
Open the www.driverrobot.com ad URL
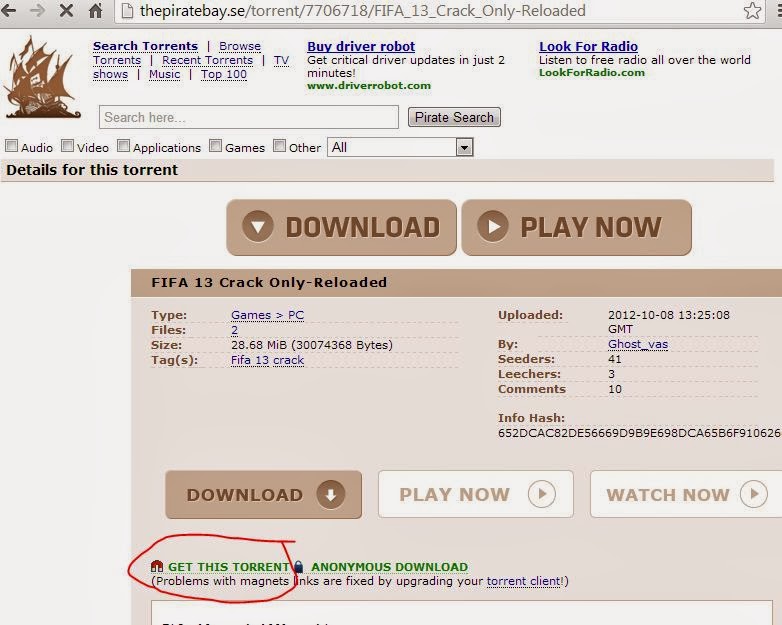coord(369,85)
